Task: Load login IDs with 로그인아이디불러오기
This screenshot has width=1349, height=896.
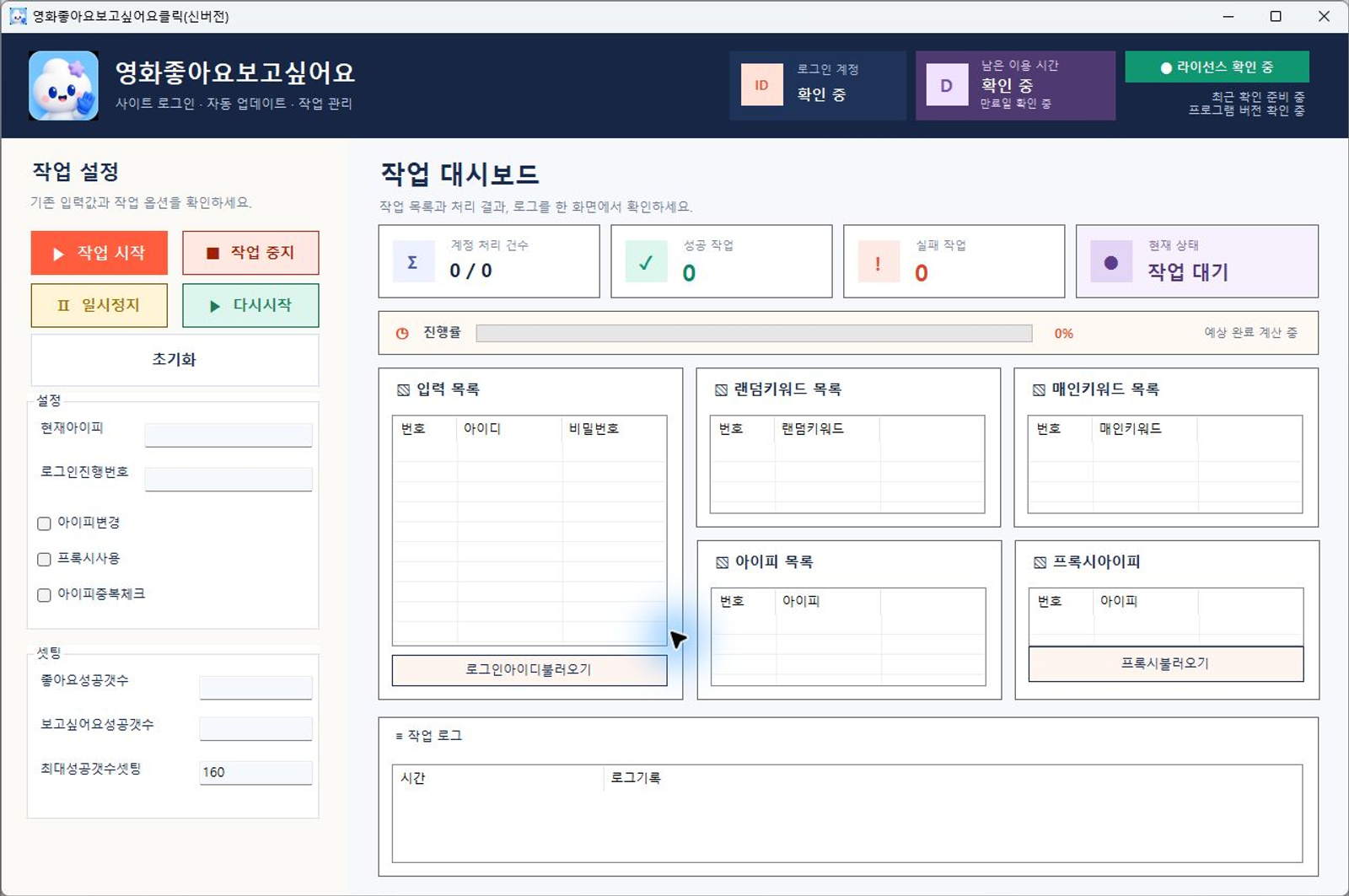Action: coord(529,670)
